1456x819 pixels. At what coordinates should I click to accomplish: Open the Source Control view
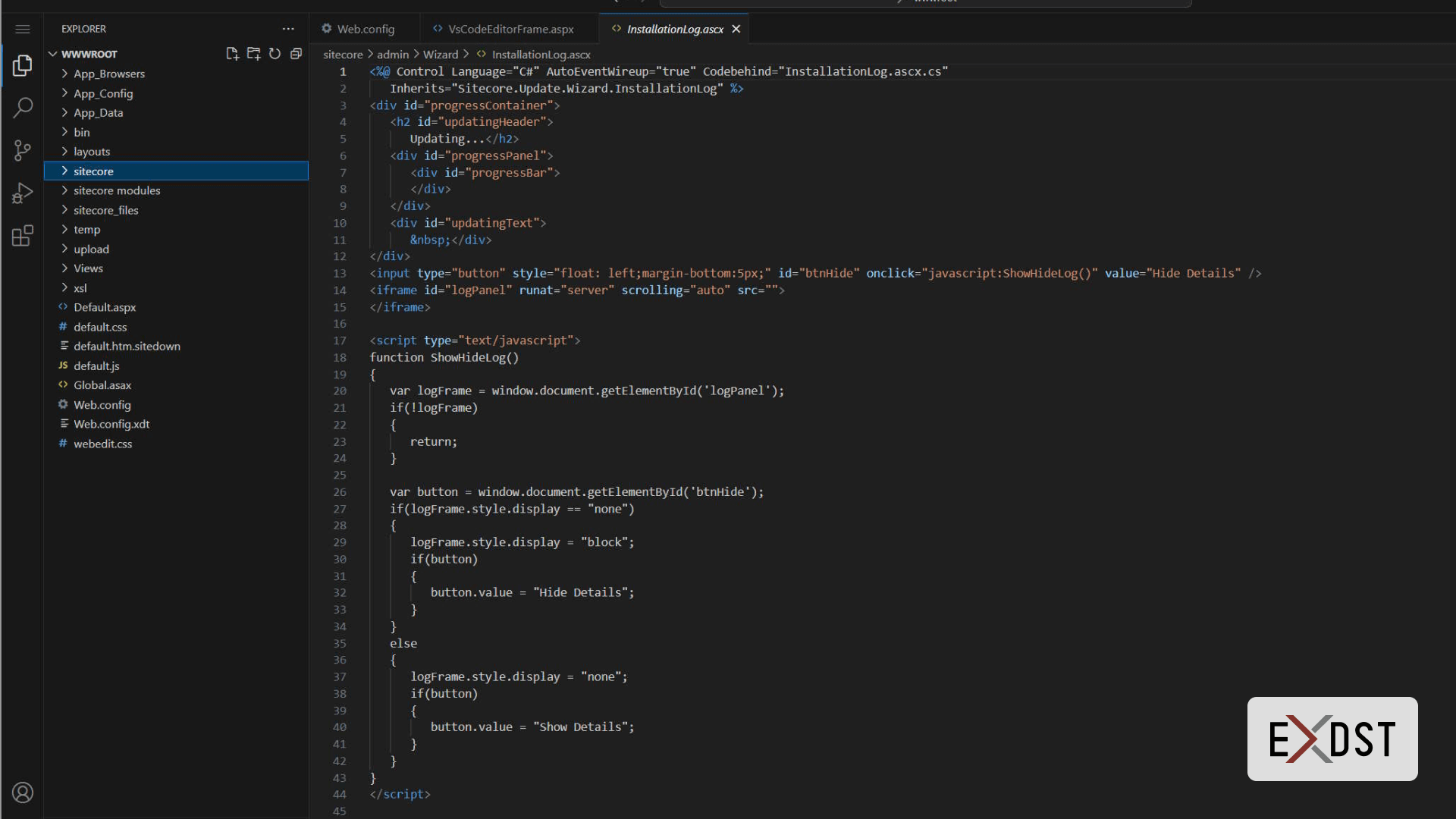click(x=23, y=150)
